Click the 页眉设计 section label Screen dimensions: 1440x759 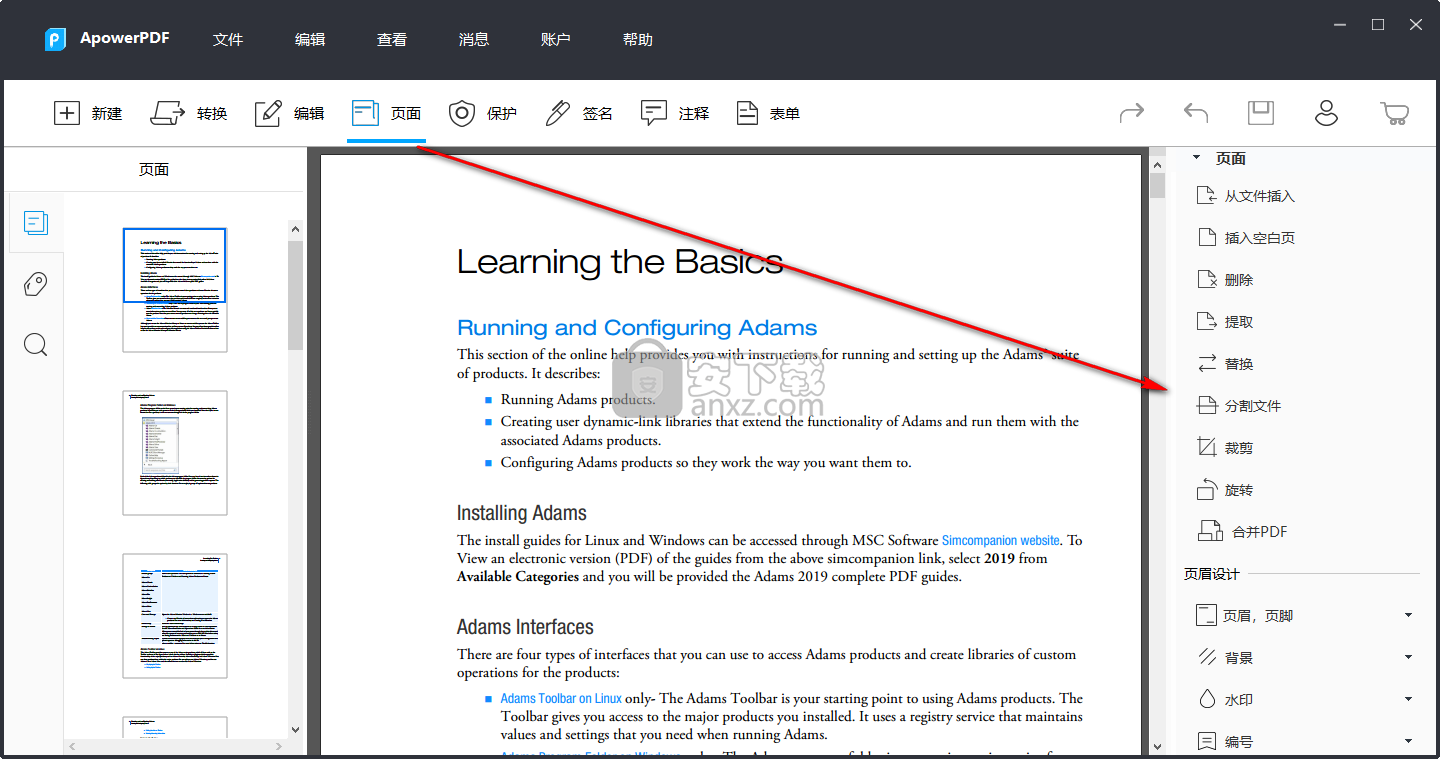point(1211,574)
